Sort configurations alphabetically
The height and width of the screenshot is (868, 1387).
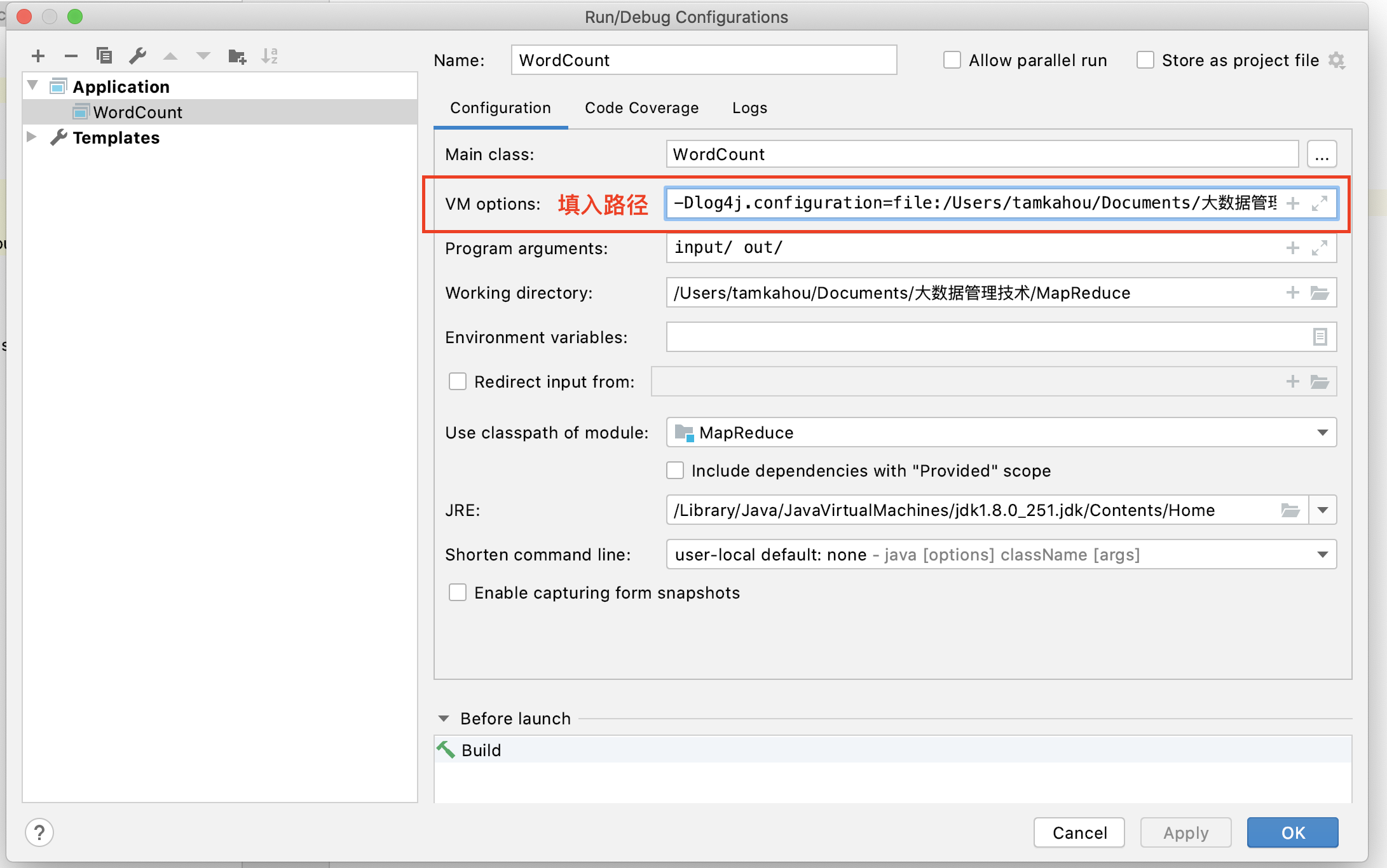[x=270, y=55]
